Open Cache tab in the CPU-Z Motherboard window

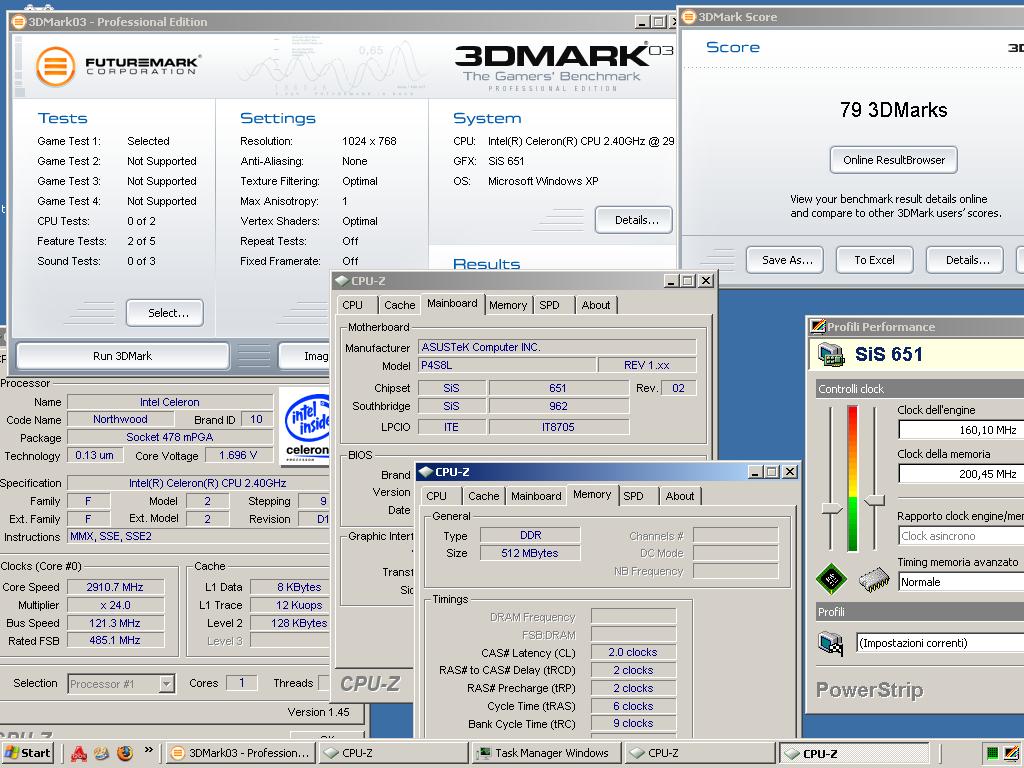point(399,305)
